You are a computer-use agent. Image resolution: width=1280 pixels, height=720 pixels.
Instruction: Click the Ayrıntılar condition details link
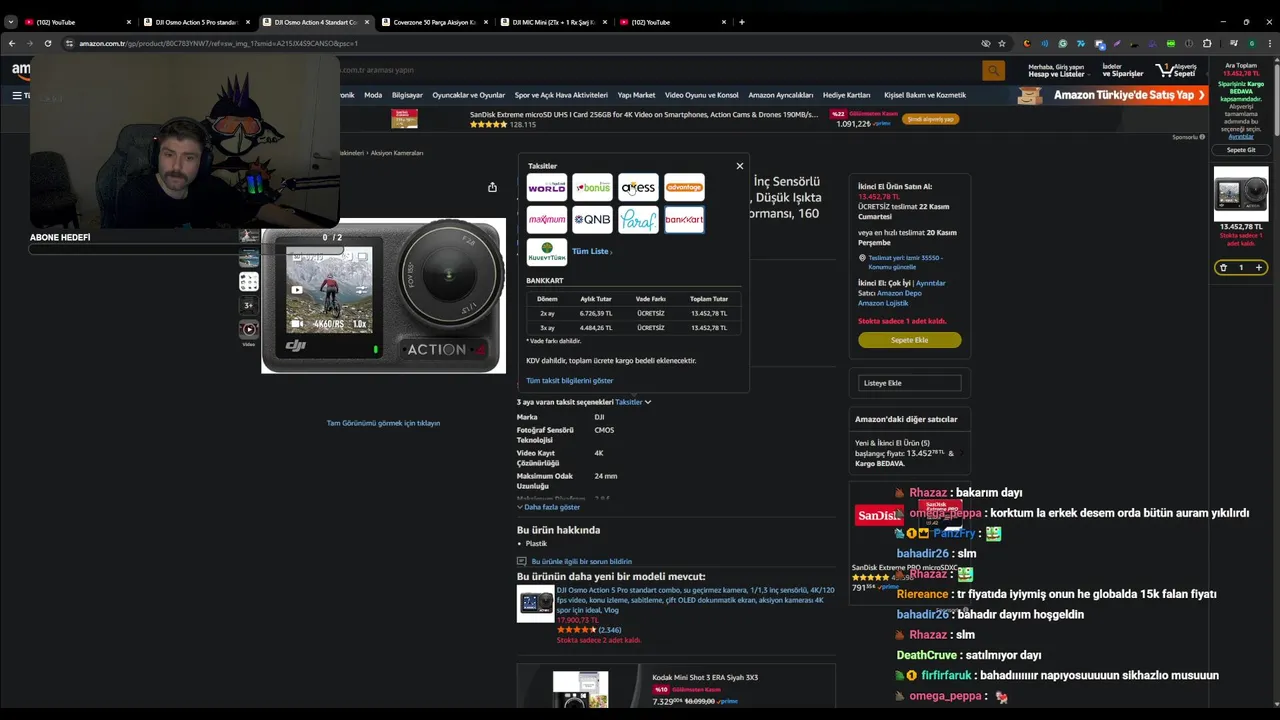pos(930,283)
